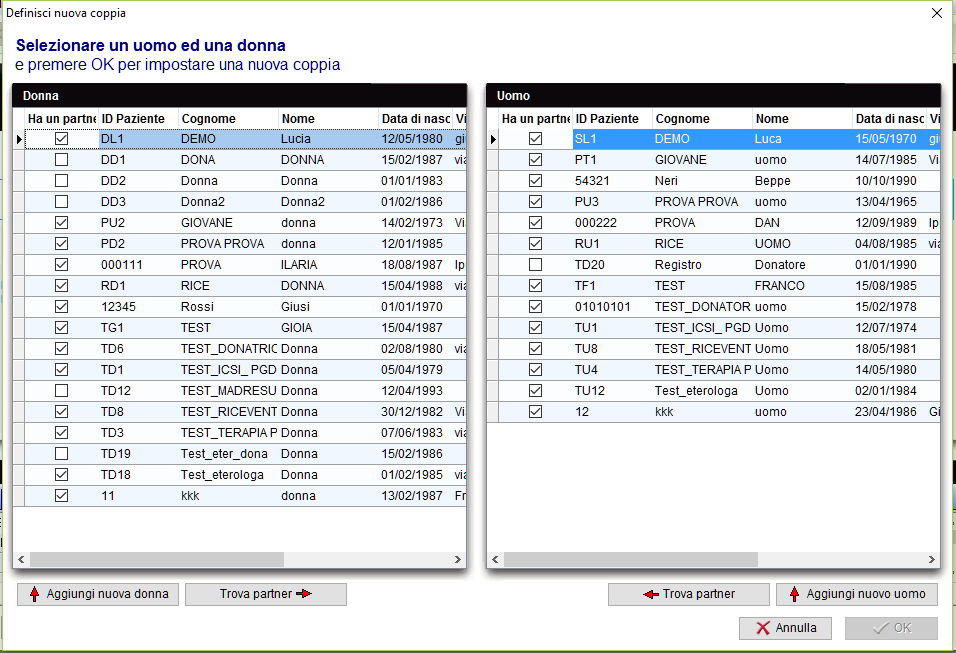
Task: Click row selector arrow for SL1 row
Action: pyautogui.click(x=493, y=139)
